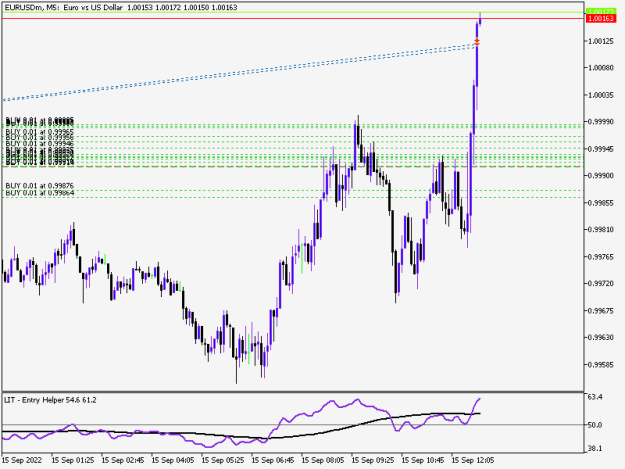The height and width of the screenshot is (469, 625).
Task: Click the LIT - Entry Helper indicator label
Action: point(50,400)
